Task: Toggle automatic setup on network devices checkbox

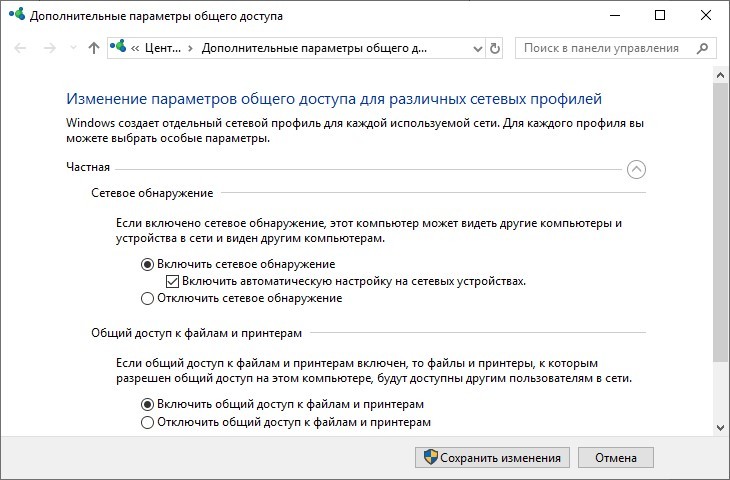Action: tap(173, 281)
